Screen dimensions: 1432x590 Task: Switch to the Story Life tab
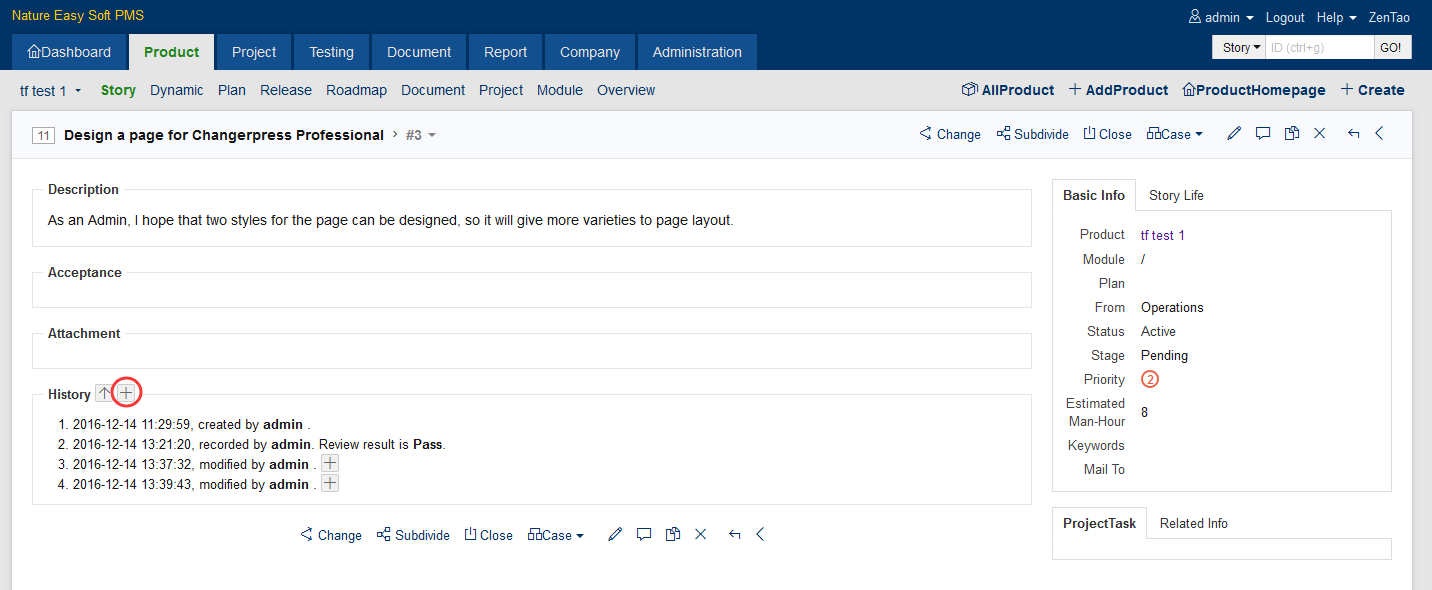pos(1176,195)
